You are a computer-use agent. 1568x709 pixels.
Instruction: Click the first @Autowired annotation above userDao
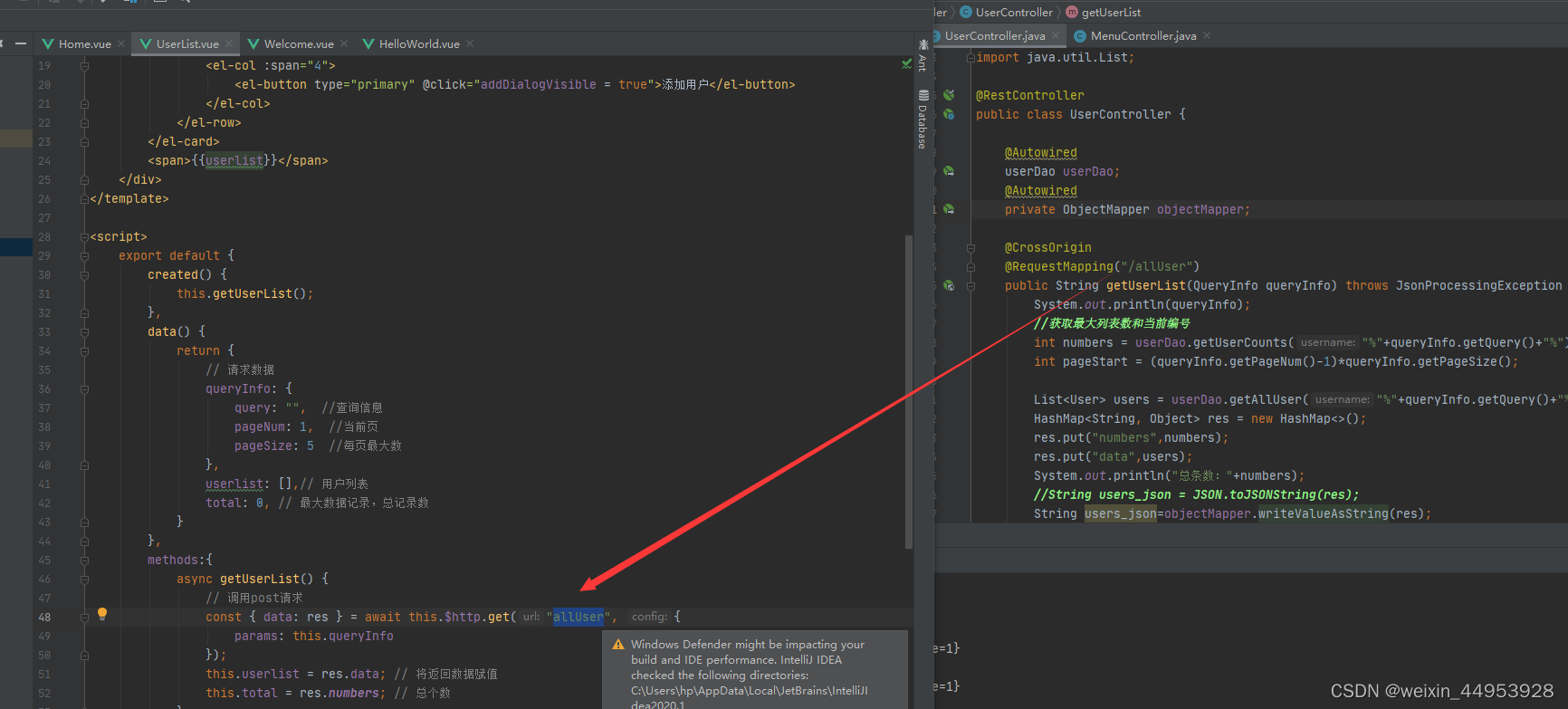coord(1041,152)
